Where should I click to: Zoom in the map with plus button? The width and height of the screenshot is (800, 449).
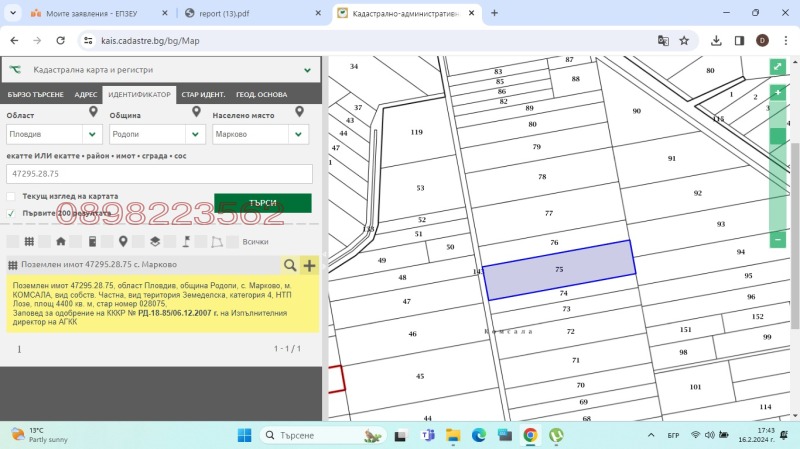(778, 93)
